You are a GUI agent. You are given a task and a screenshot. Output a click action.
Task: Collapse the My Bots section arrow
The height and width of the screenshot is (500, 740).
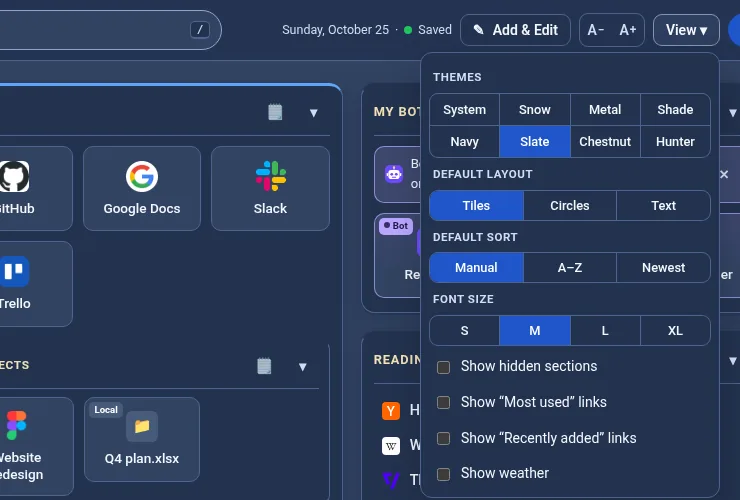732,112
